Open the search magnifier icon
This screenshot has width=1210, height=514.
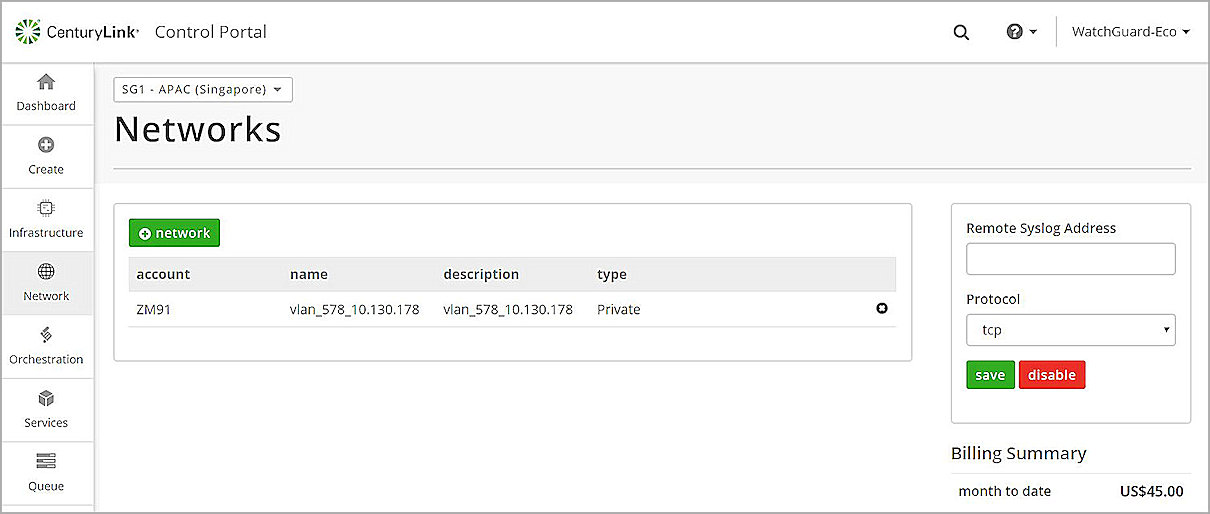point(961,32)
